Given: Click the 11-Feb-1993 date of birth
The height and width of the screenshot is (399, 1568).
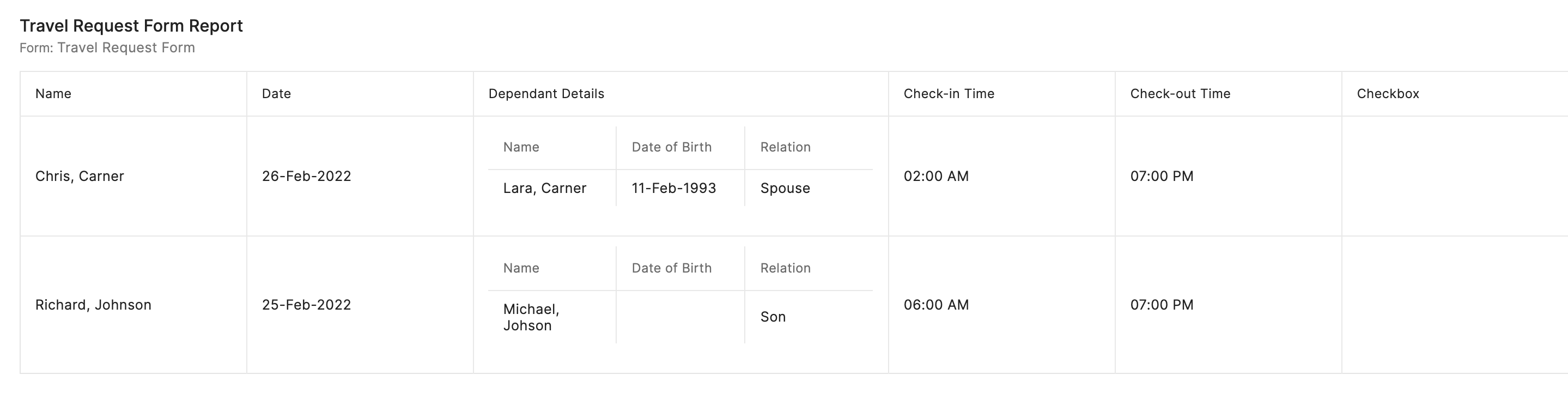Looking at the screenshot, I should pos(673,188).
